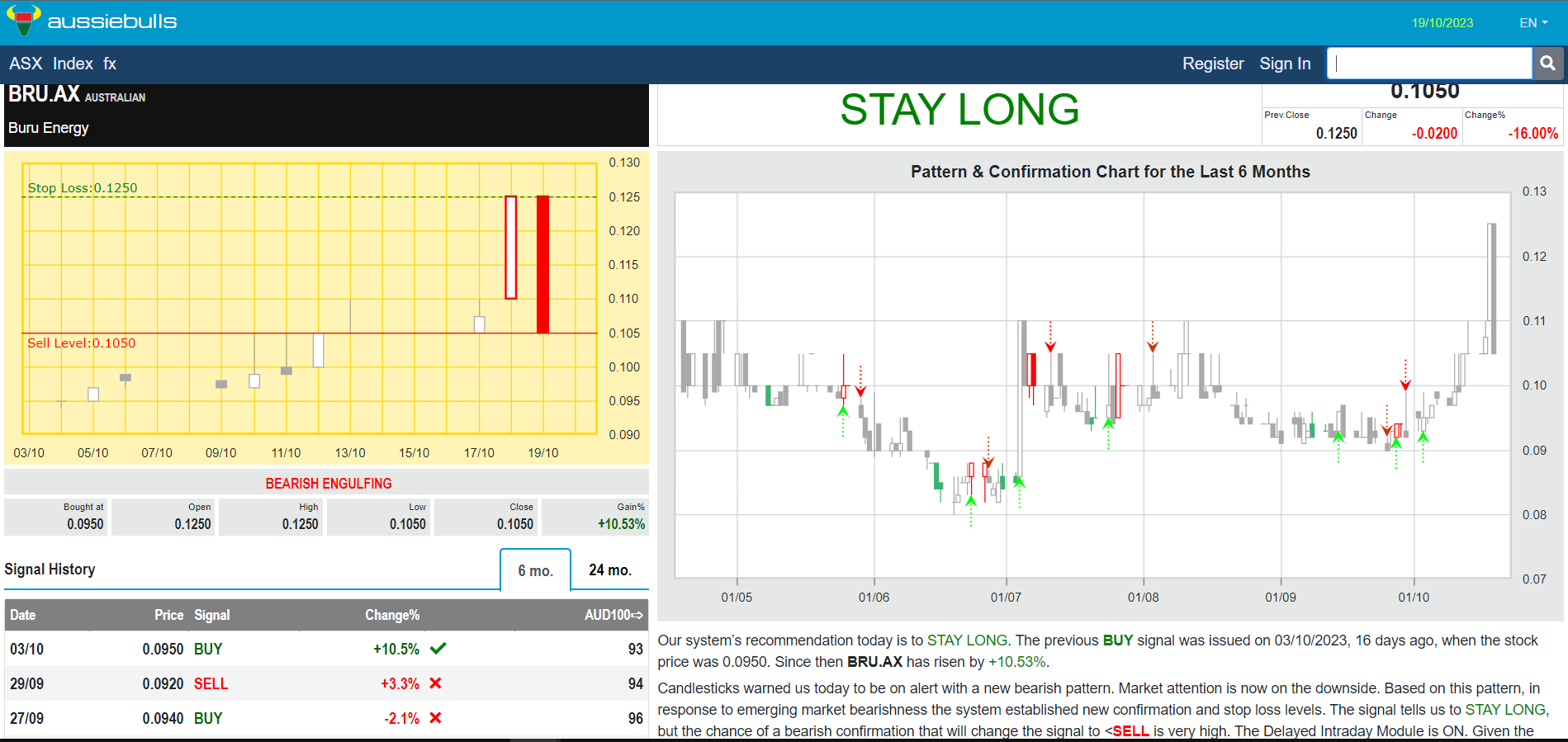Follow the Register link

[1213, 64]
